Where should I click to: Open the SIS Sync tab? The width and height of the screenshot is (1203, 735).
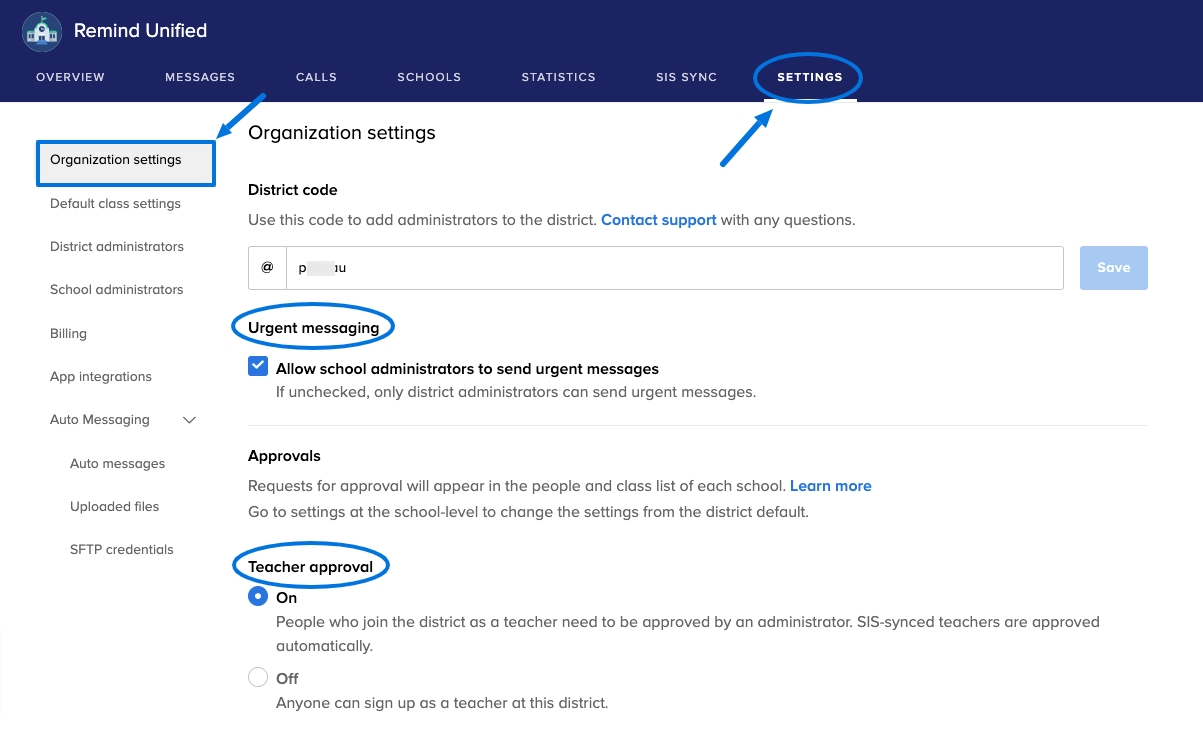pyautogui.click(x=686, y=77)
